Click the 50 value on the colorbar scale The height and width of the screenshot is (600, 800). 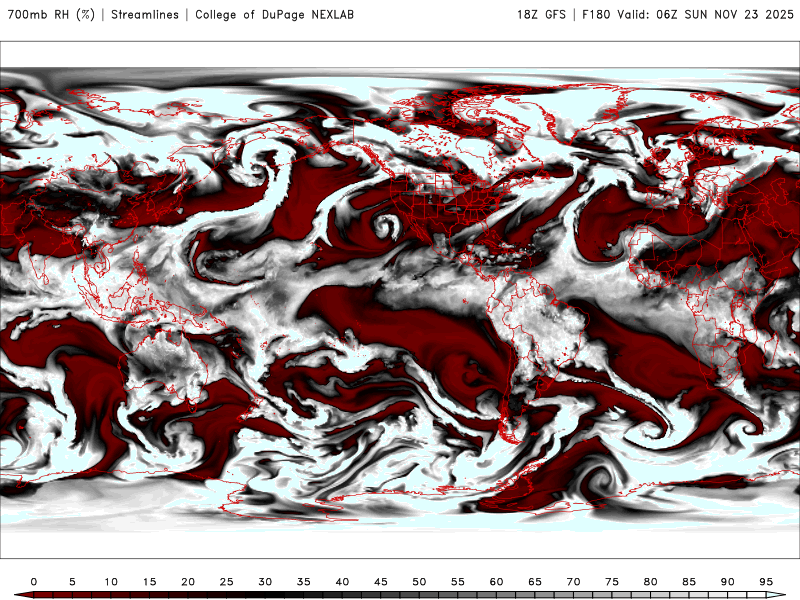click(419, 582)
